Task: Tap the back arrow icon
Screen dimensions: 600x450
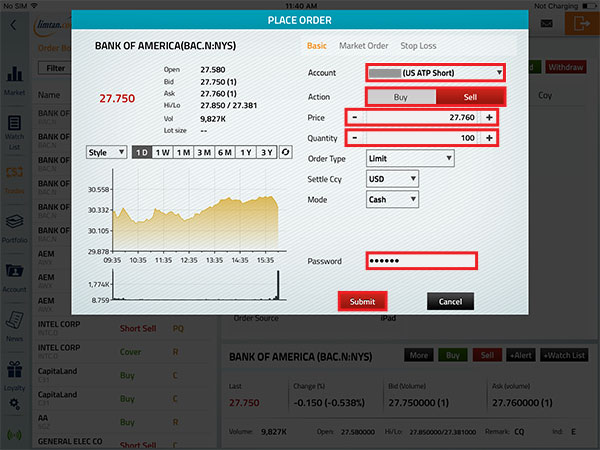Action: [x=13, y=25]
